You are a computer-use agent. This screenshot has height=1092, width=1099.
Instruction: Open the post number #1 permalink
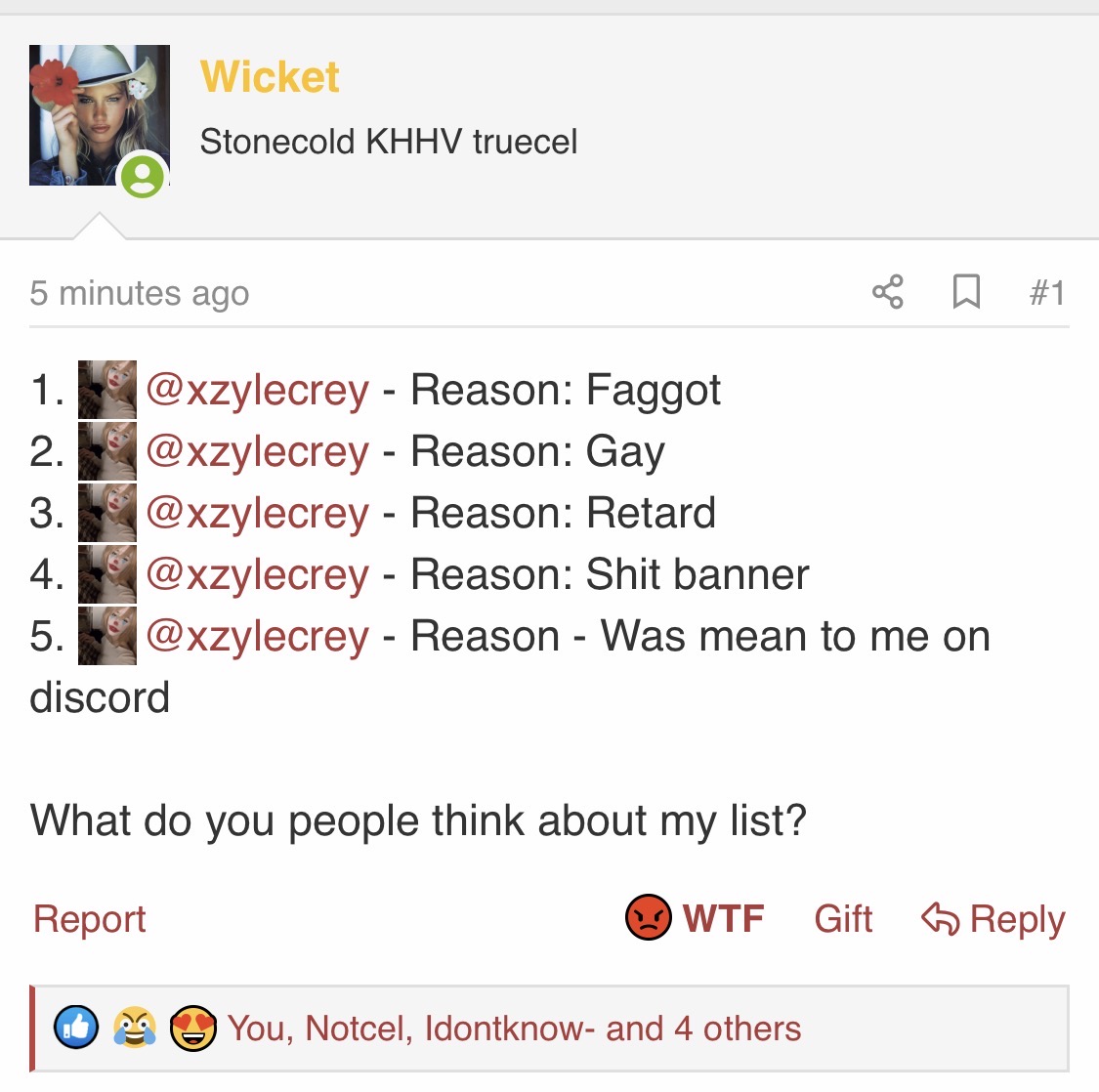pyautogui.click(x=1047, y=292)
